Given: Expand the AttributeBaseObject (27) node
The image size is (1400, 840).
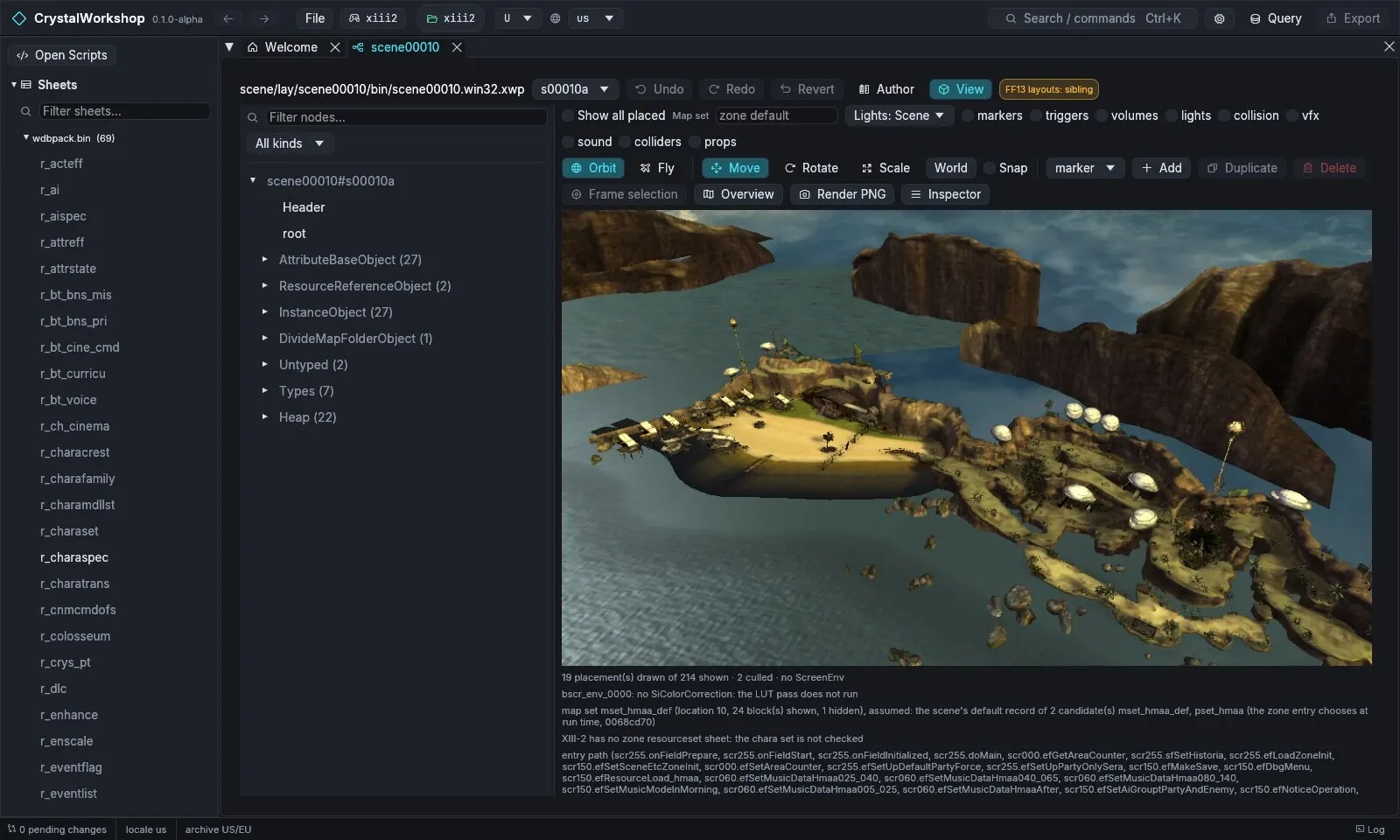Looking at the screenshot, I should coord(264,260).
